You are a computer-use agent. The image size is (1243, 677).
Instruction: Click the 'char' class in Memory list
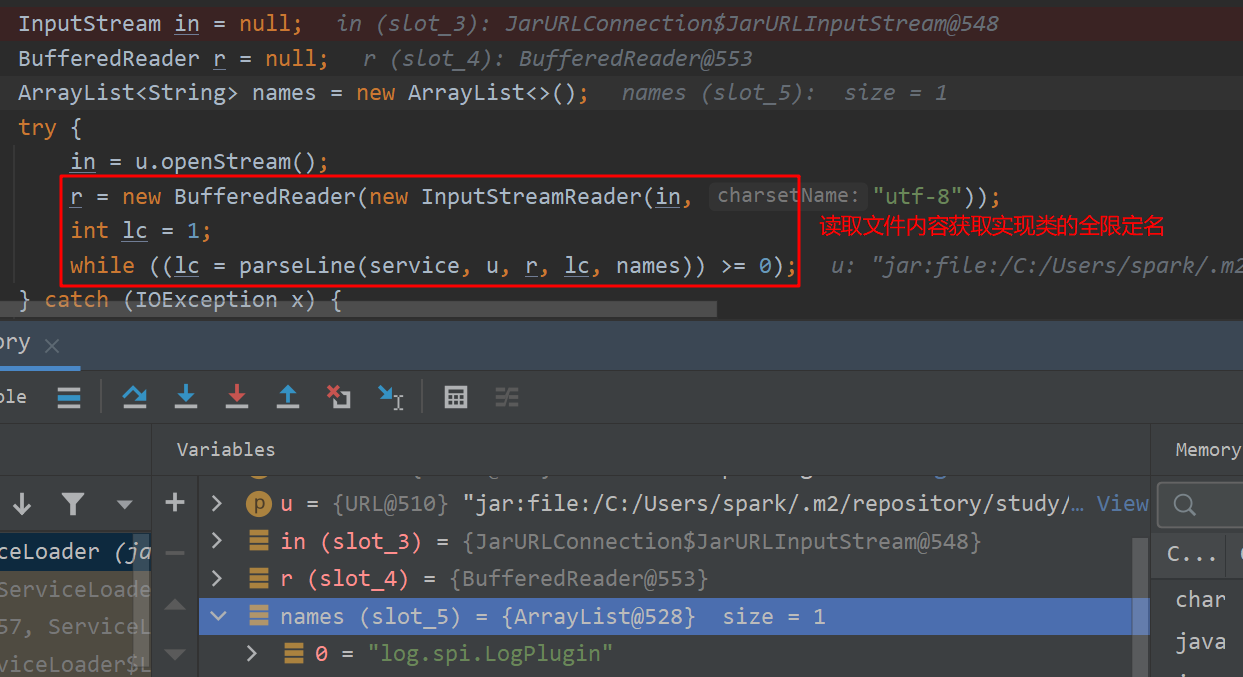coord(1200,599)
